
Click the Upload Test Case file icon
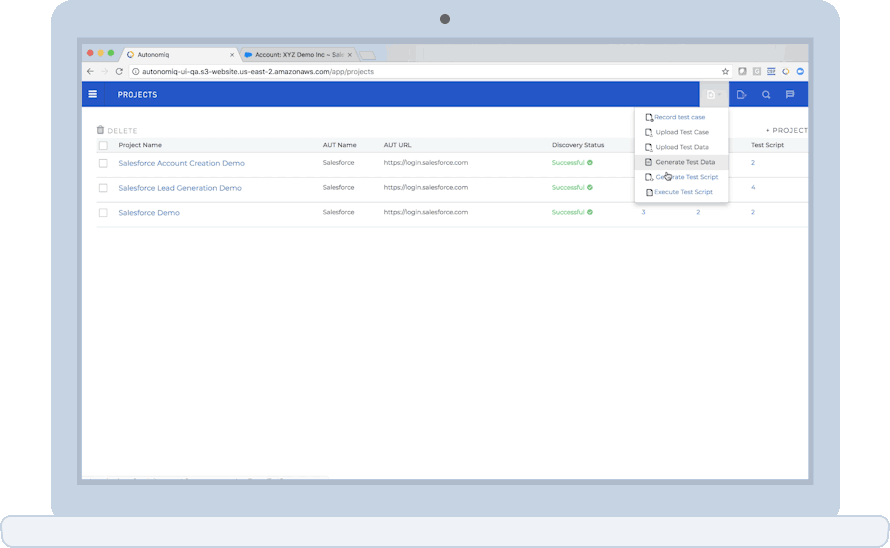[649, 132]
